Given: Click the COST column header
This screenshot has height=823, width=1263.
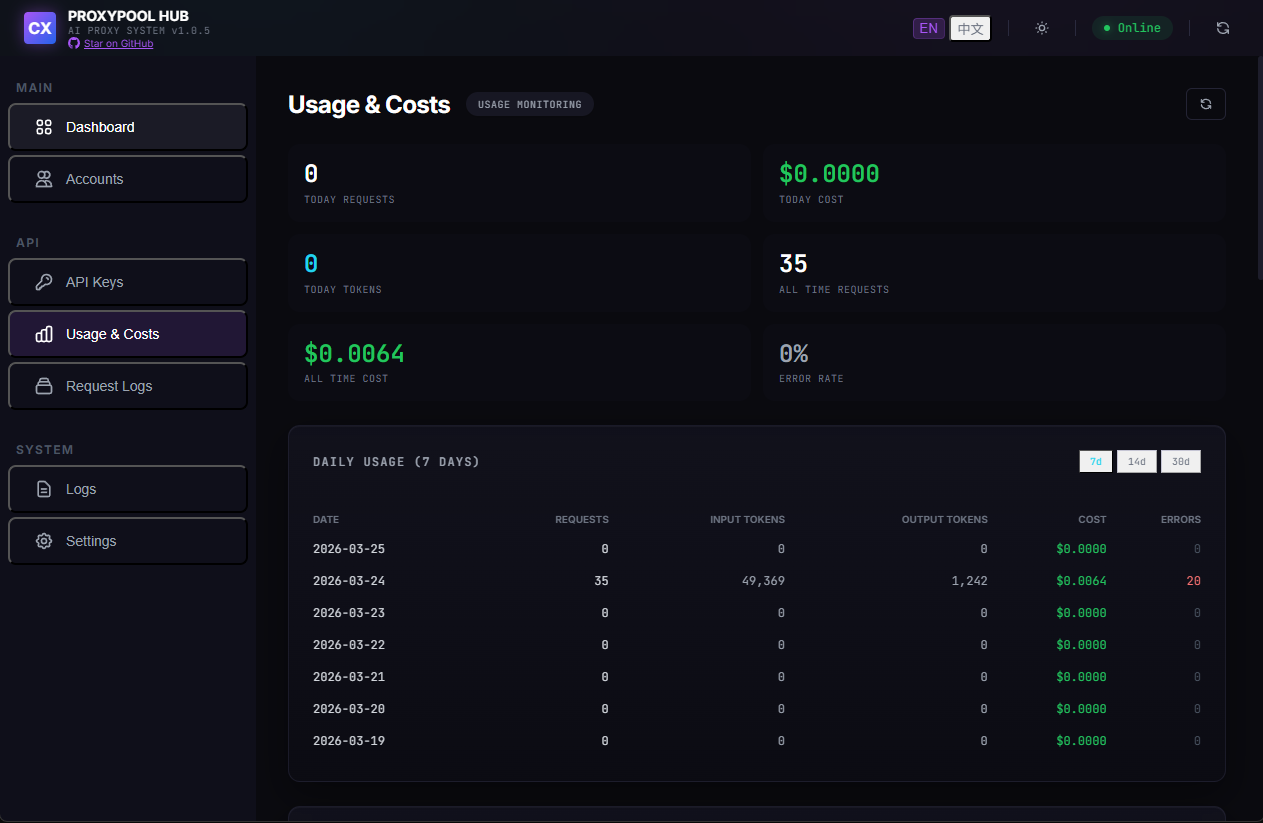Looking at the screenshot, I should pyautogui.click(x=1093, y=520).
